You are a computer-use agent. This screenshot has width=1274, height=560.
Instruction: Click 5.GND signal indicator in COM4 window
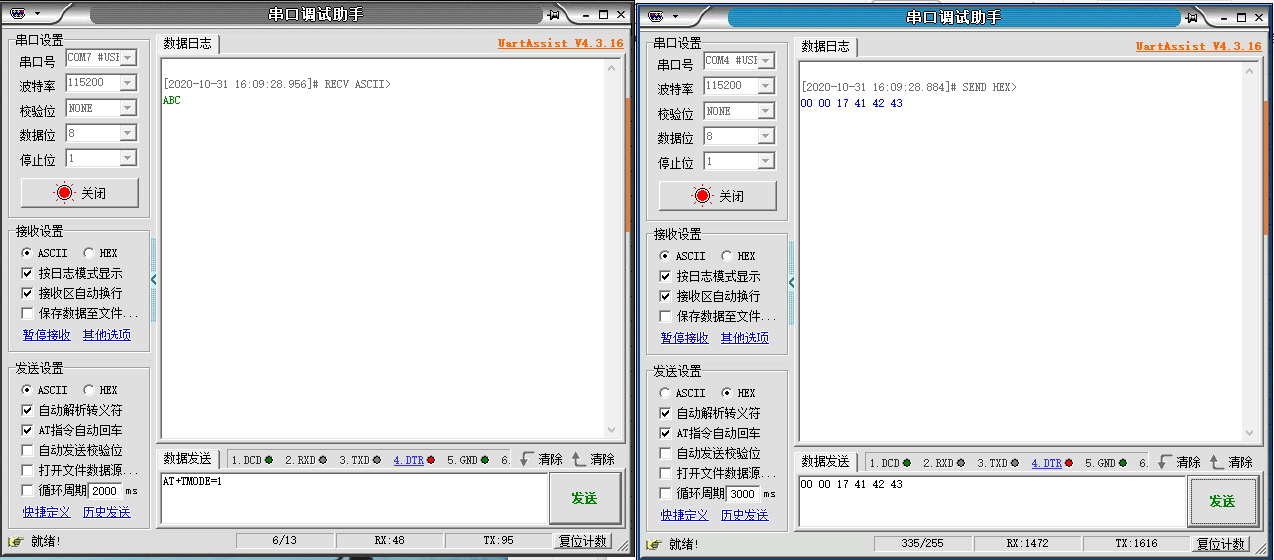click(x=1106, y=463)
